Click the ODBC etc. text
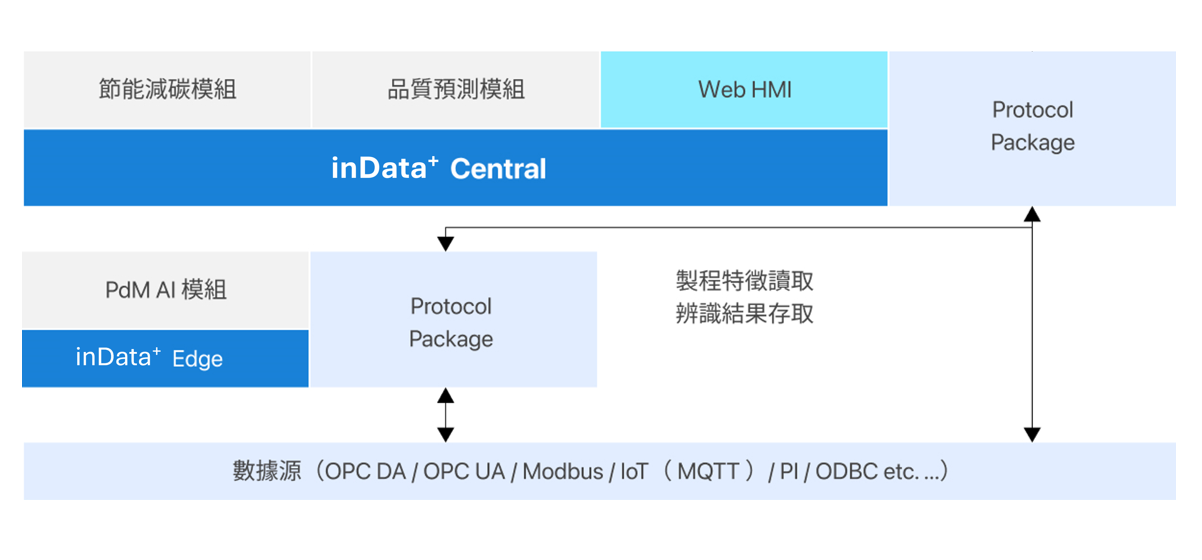The height and width of the screenshot is (560, 1202). (878, 472)
